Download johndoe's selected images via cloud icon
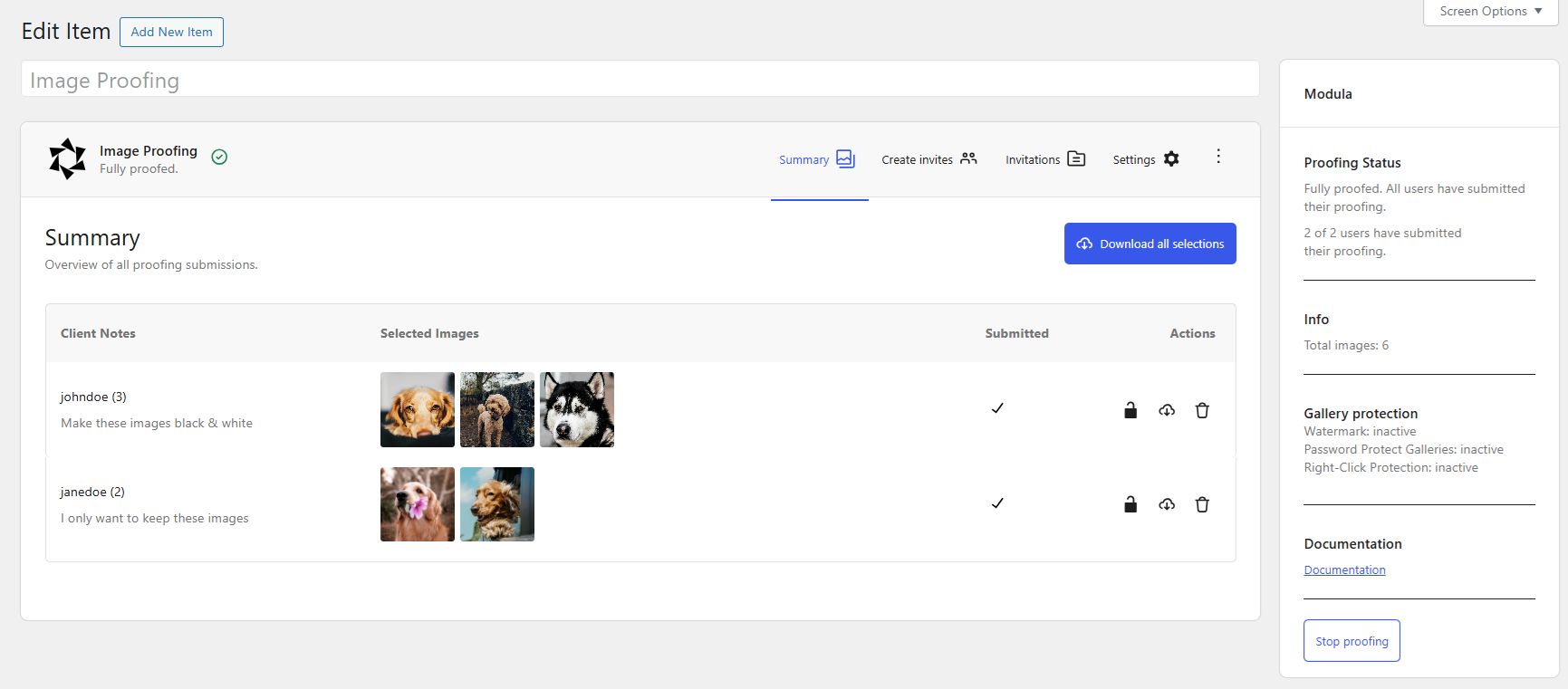The image size is (1568, 689). 1167,410
